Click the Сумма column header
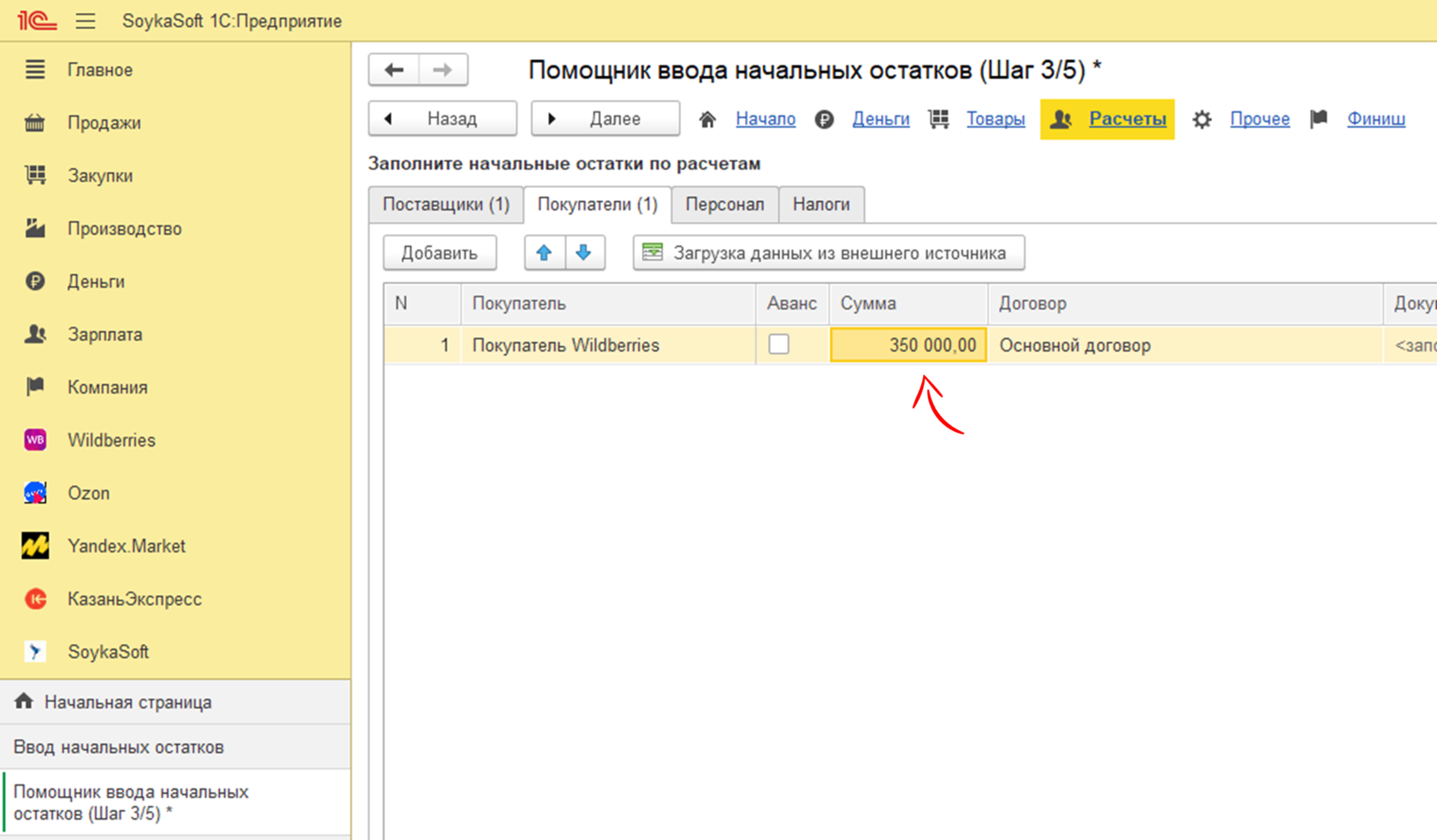 click(x=908, y=304)
